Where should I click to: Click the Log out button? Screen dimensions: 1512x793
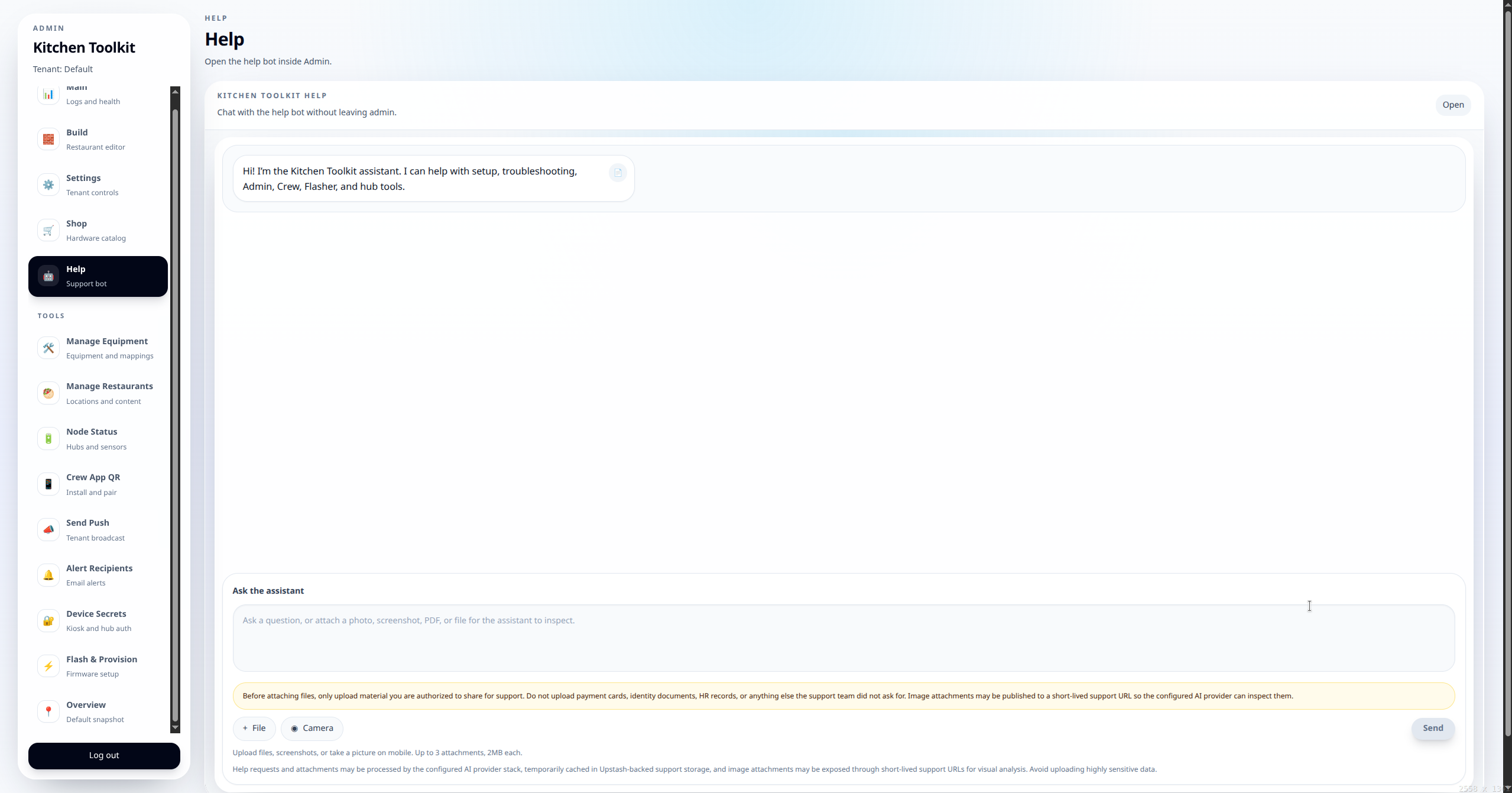coord(104,756)
